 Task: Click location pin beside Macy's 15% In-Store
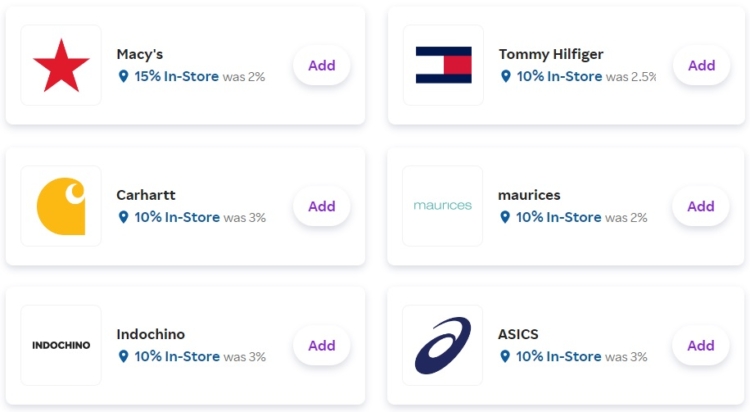click(123, 76)
